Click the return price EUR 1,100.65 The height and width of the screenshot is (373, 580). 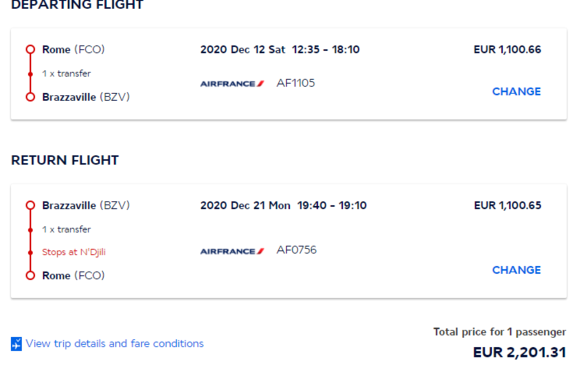pos(508,205)
